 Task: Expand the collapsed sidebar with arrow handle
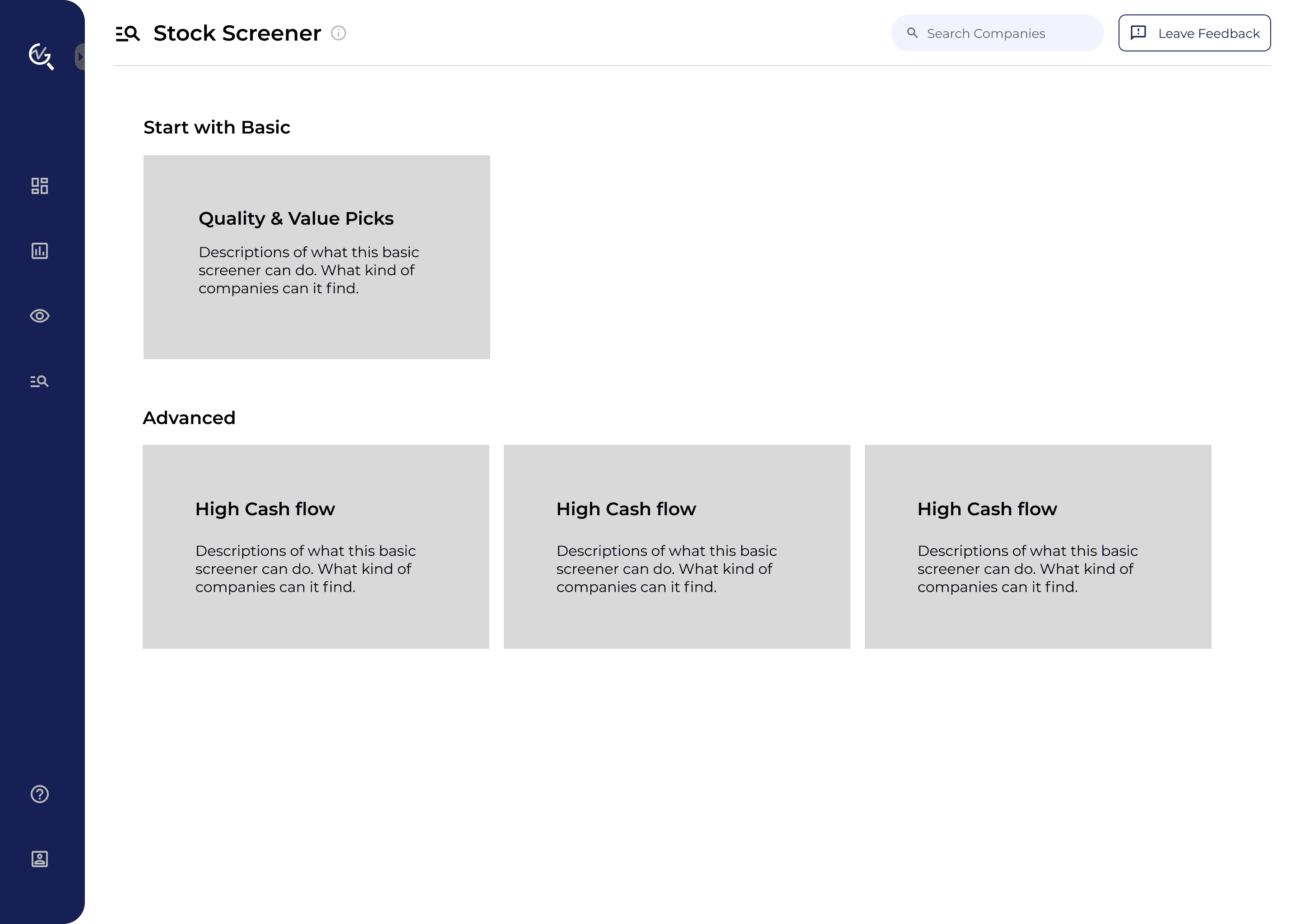point(80,57)
